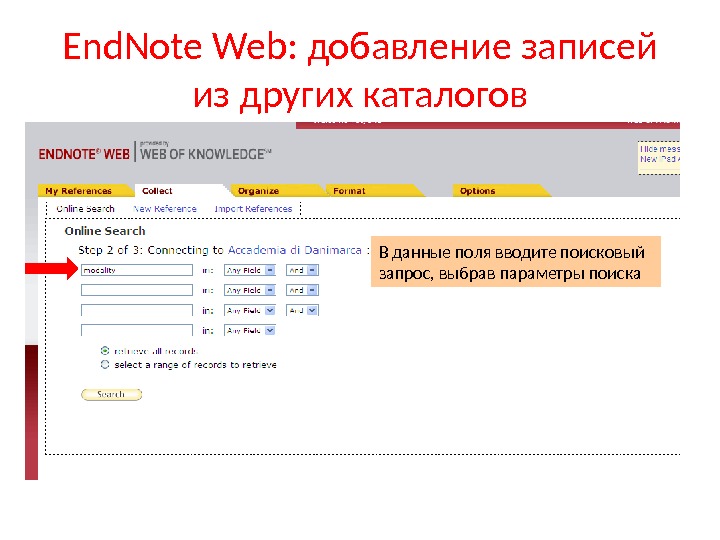Viewport: 720px width, 540px height.
Task: Switch to the Collect tab
Action: pos(158,191)
